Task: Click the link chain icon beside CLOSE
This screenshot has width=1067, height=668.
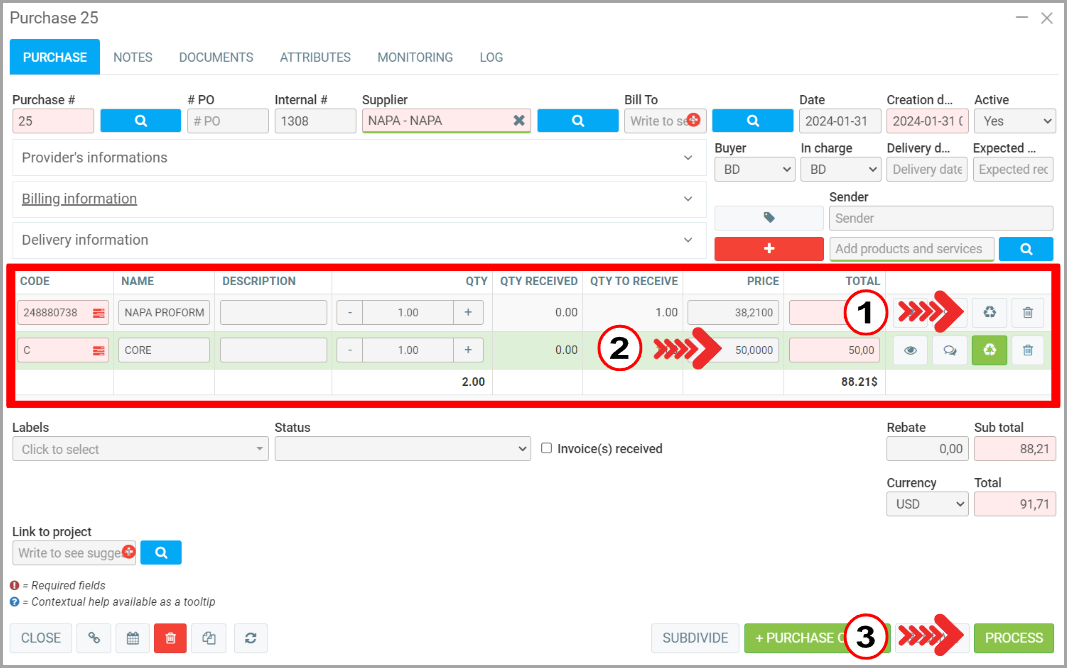Action: [94, 638]
